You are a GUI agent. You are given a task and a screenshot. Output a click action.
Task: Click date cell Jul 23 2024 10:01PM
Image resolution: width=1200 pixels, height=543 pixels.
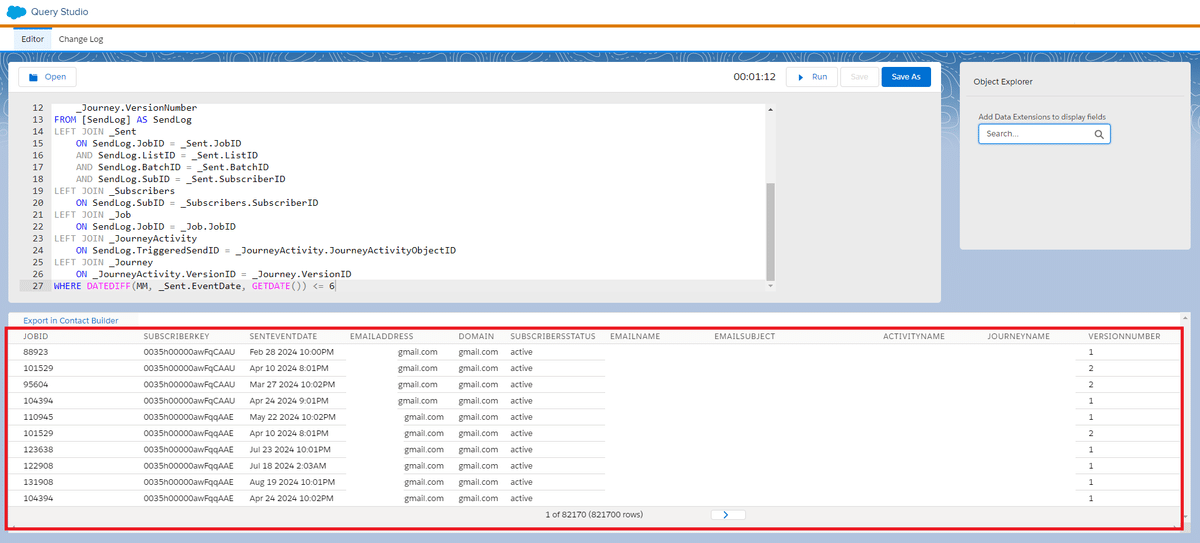291,450
